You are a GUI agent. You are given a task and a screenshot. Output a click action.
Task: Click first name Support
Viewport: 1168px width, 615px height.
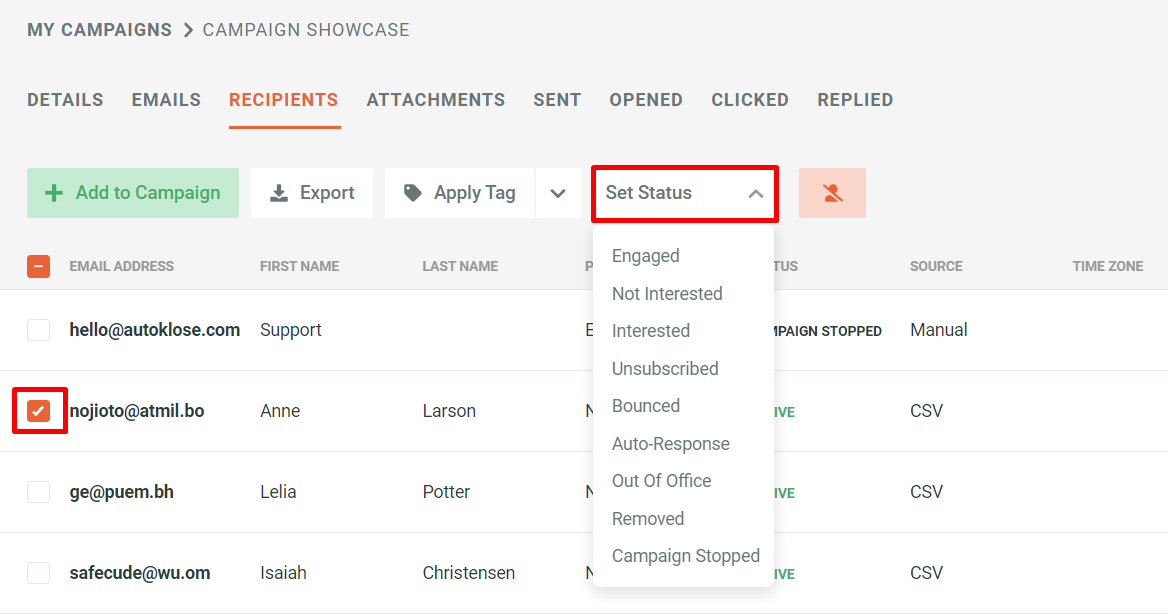tap(291, 330)
